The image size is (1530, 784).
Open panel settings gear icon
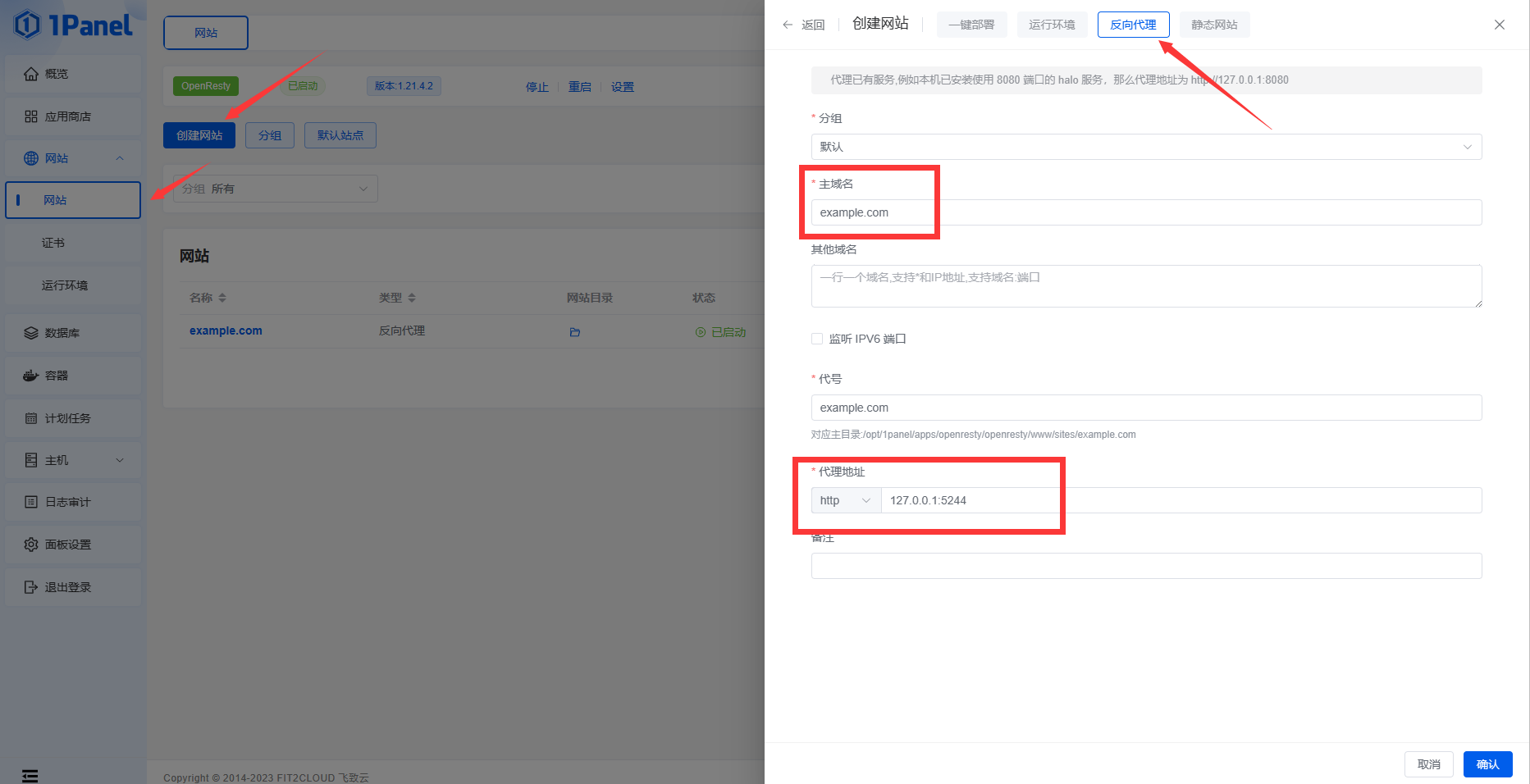(x=31, y=545)
